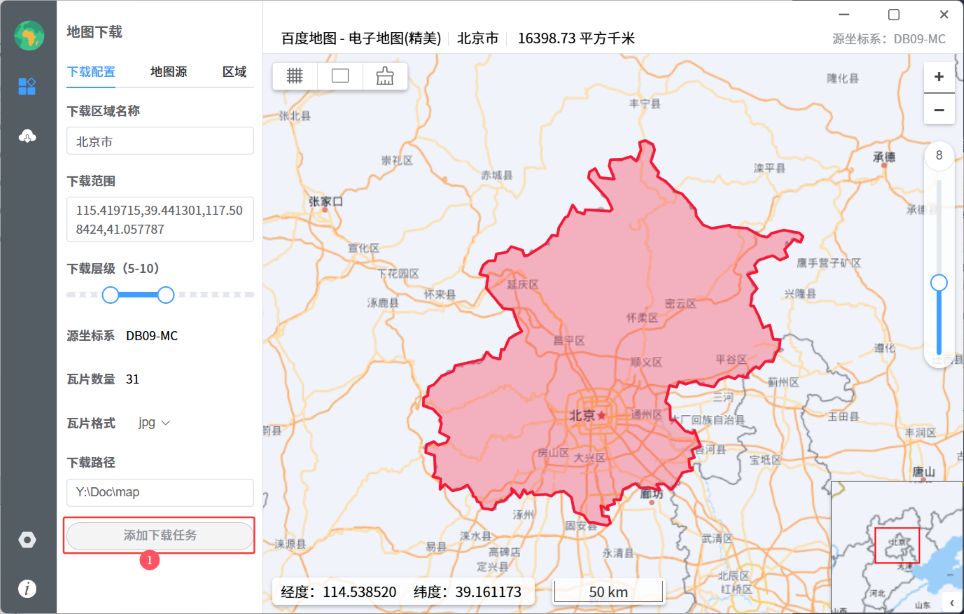The width and height of the screenshot is (964, 614).
Task: Switch to the 区域 tab
Action: point(234,72)
